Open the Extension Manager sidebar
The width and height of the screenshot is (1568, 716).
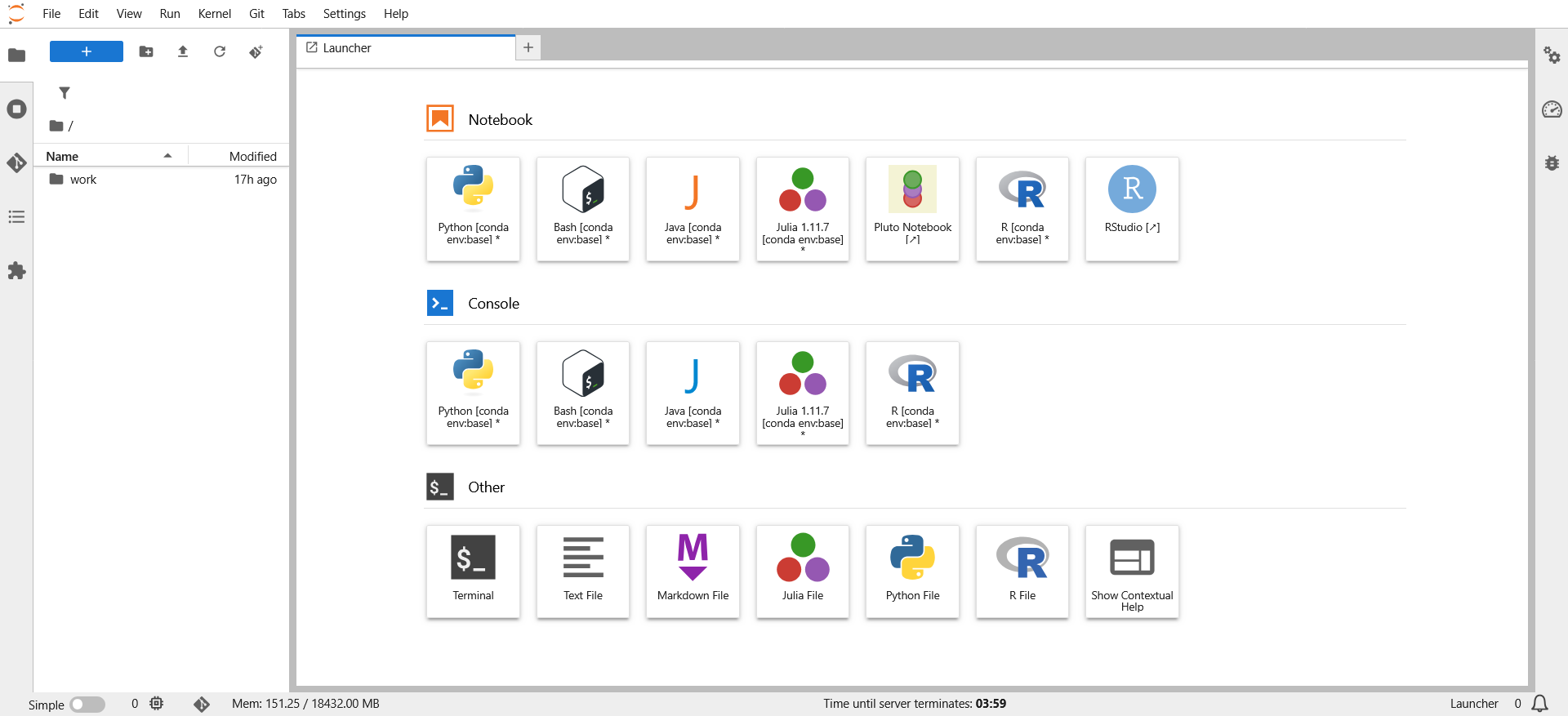(16, 271)
